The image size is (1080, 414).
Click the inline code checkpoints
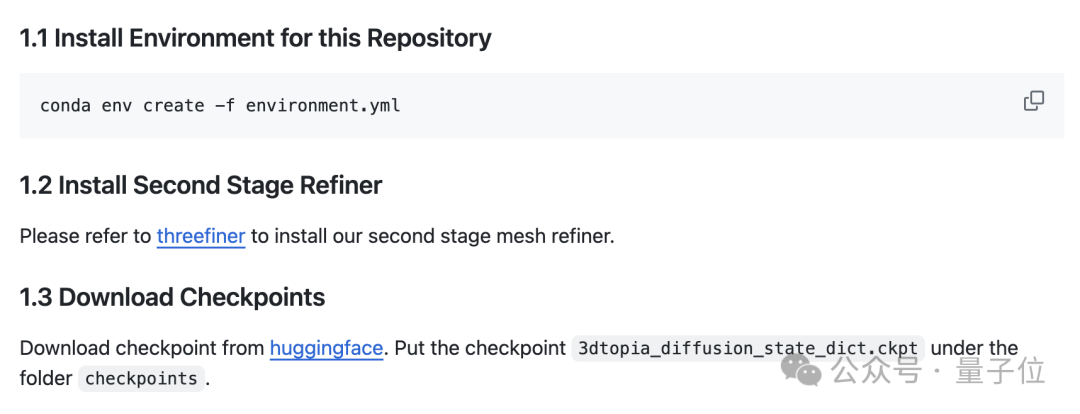141,379
